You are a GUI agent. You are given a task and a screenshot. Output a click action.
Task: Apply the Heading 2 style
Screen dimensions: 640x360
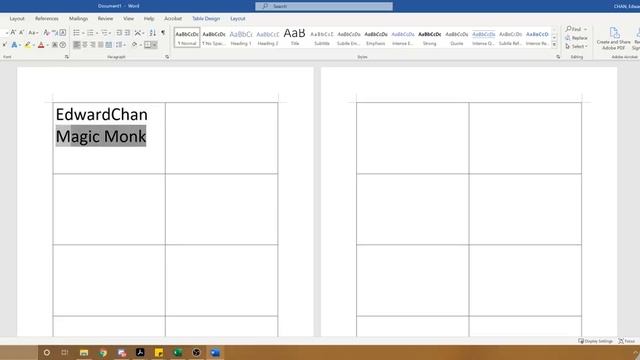(x=268, y=38)
